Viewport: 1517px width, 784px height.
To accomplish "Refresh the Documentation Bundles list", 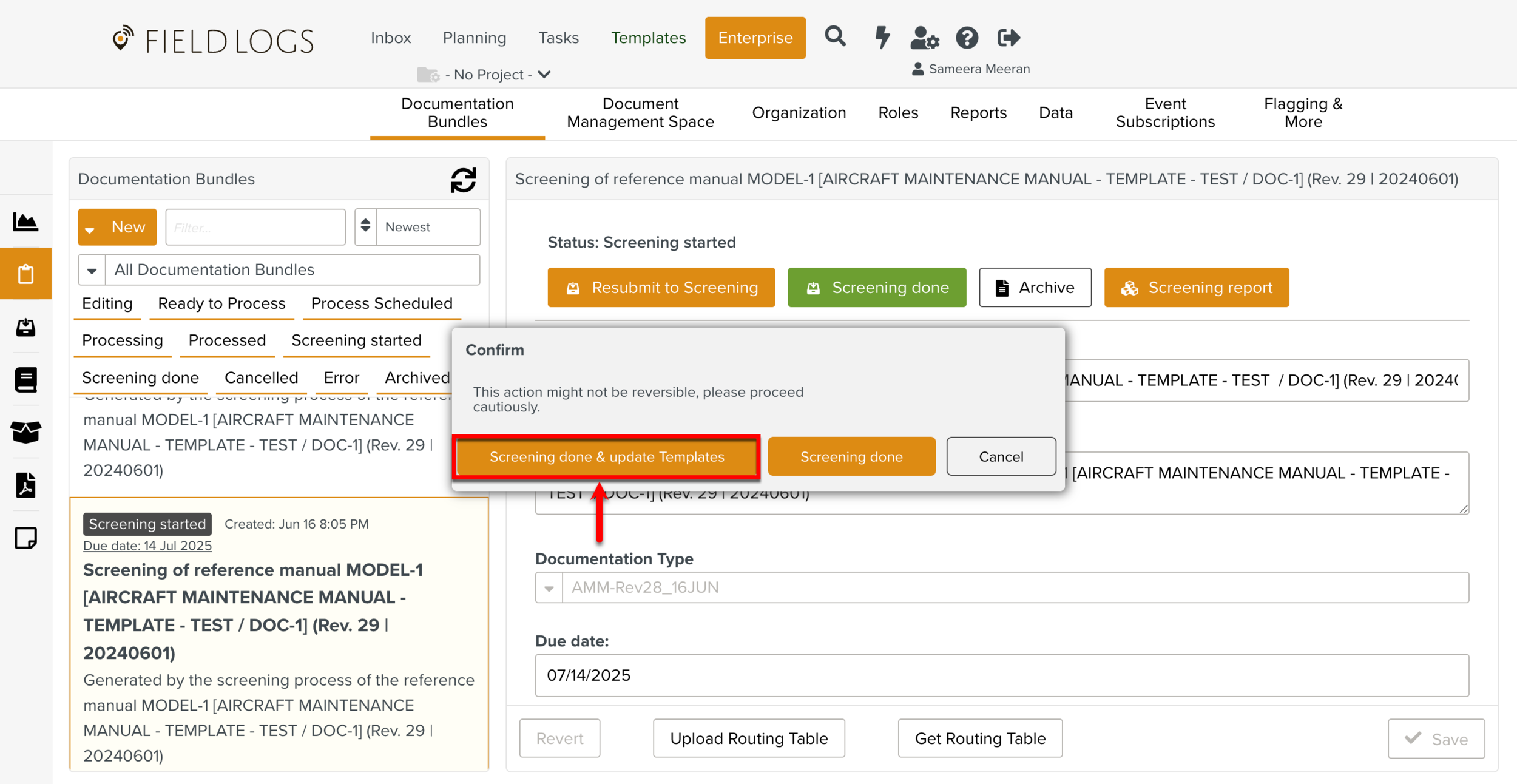I will (x=463, y=180).
